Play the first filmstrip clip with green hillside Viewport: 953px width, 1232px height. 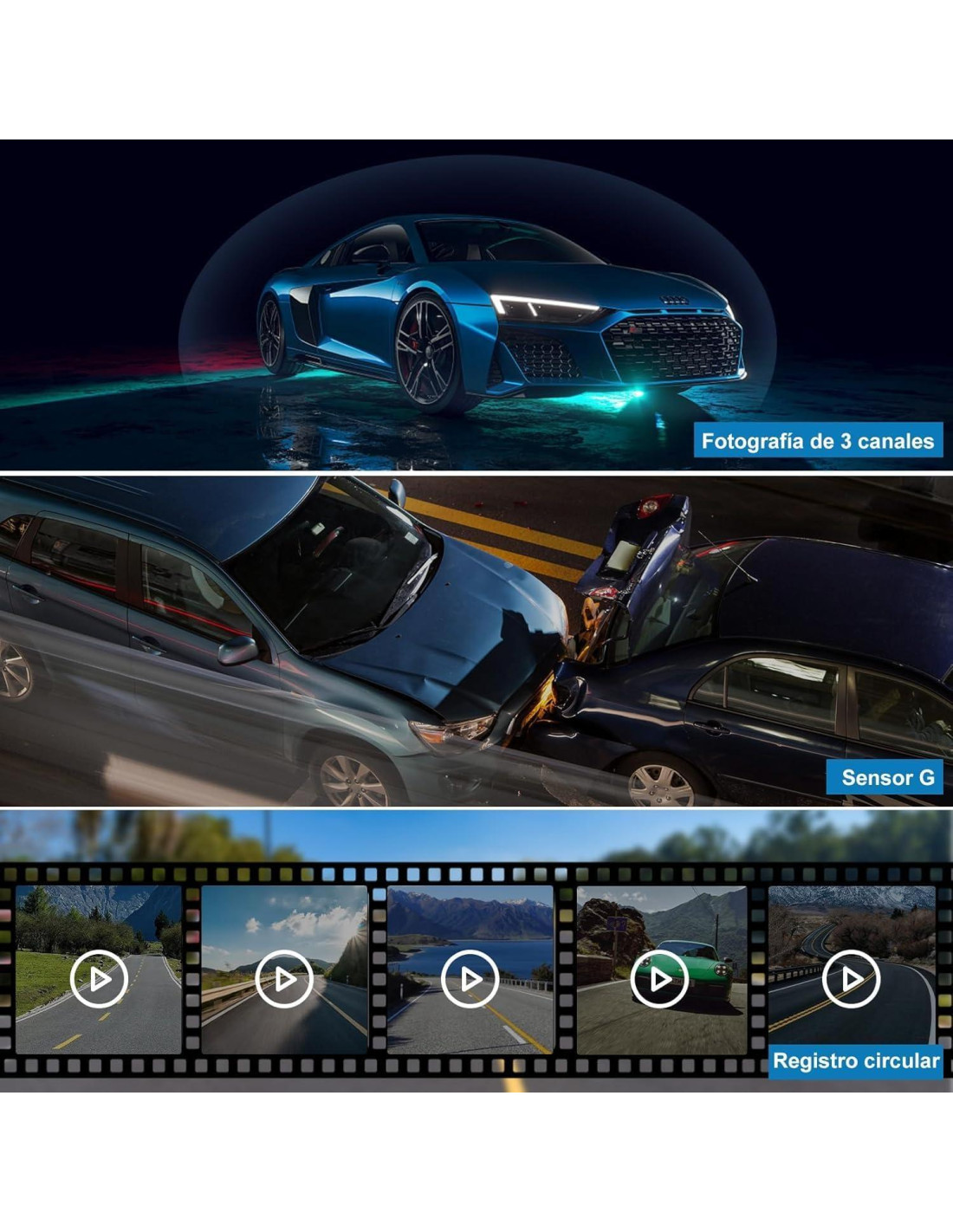click(99, 979)
